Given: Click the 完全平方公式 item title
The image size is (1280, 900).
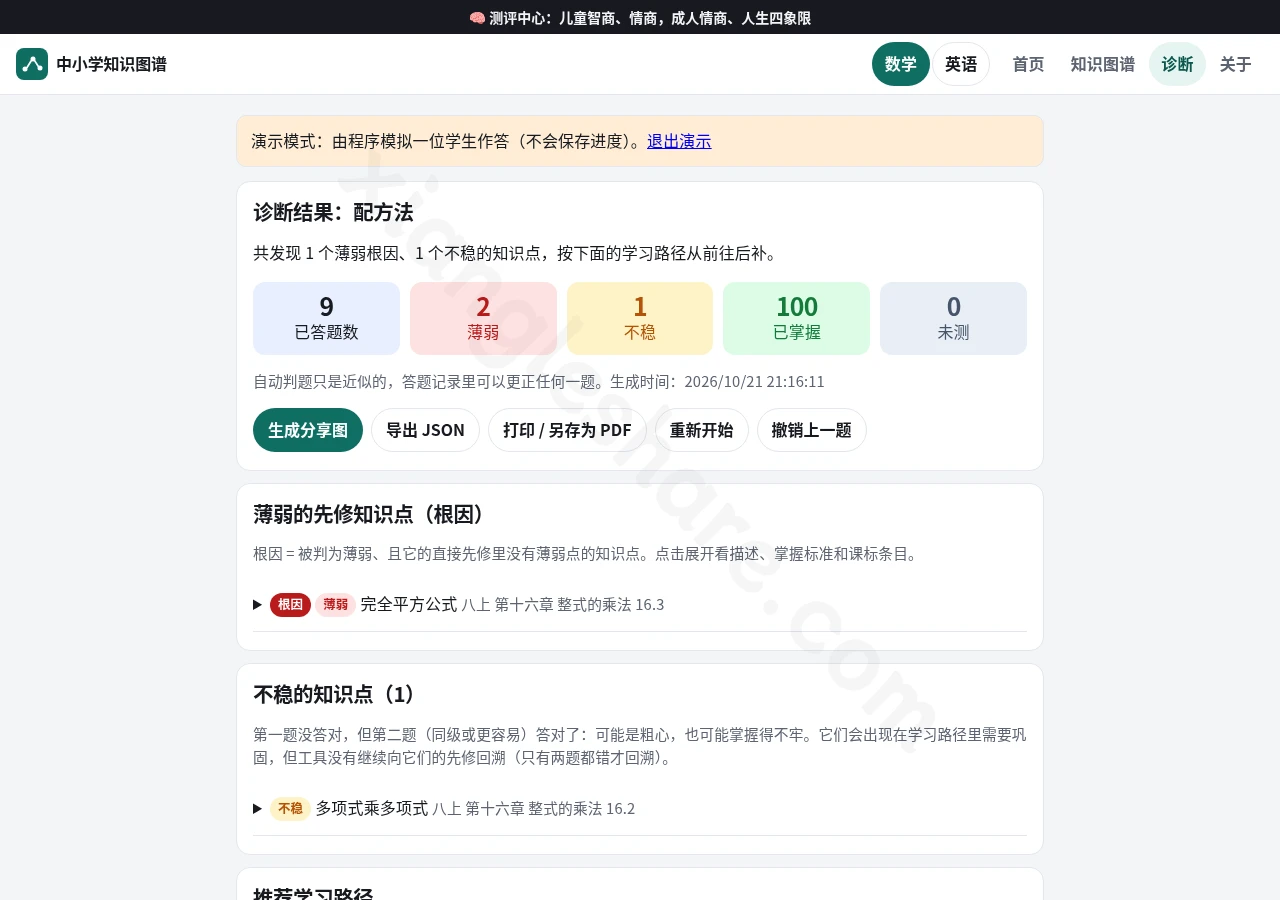Looking at the screenshot, I should pos(408,605).
